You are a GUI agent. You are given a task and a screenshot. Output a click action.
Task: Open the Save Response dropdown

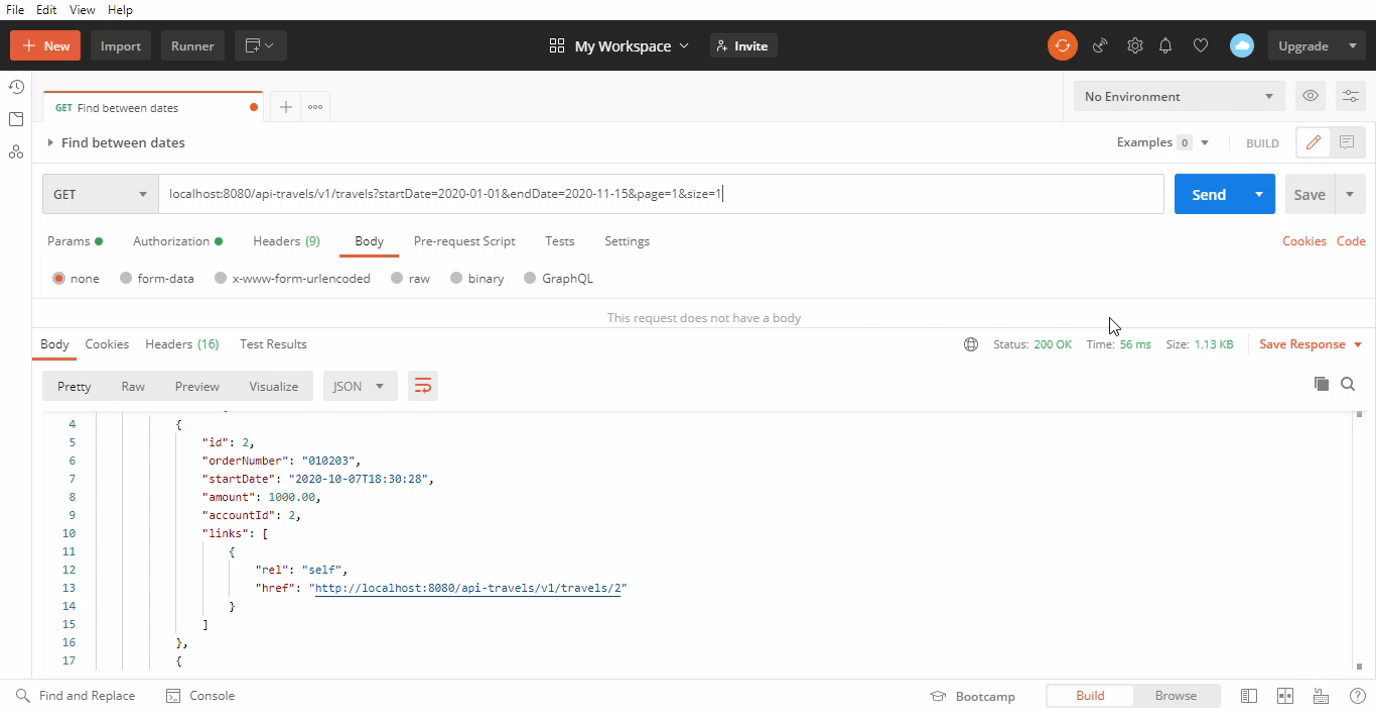[1310, 344]
